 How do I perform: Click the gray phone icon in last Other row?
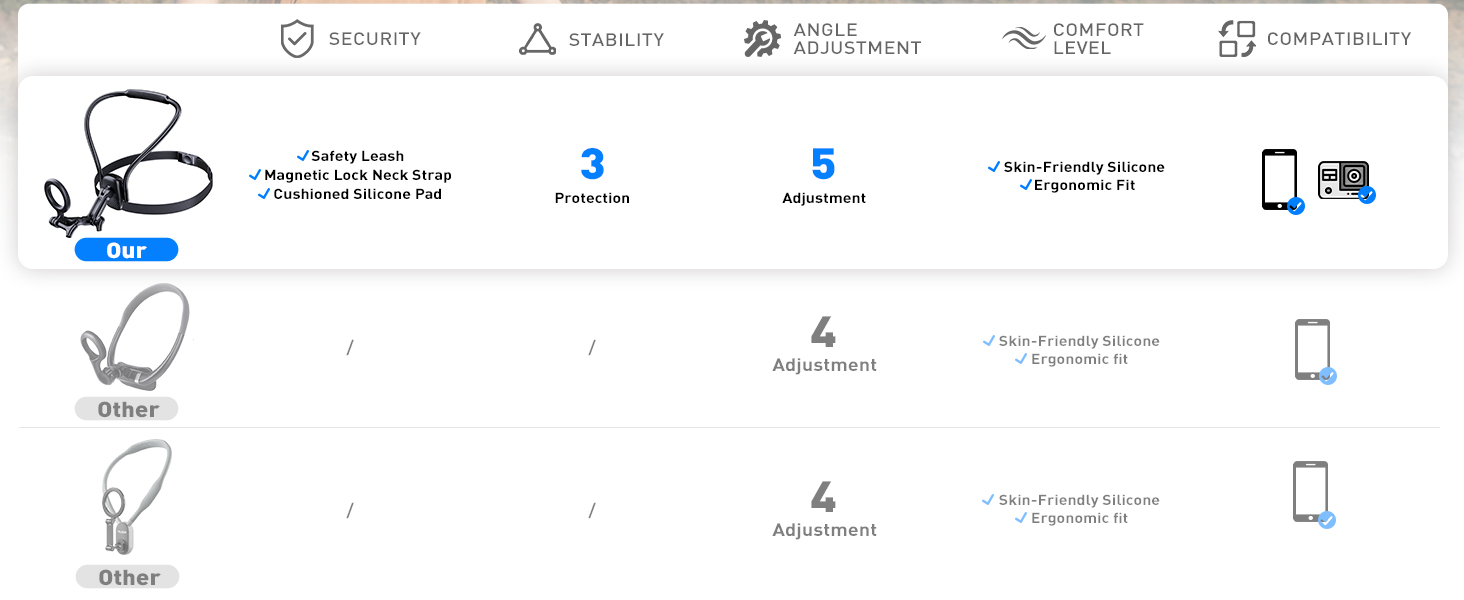pos(1310,491)
